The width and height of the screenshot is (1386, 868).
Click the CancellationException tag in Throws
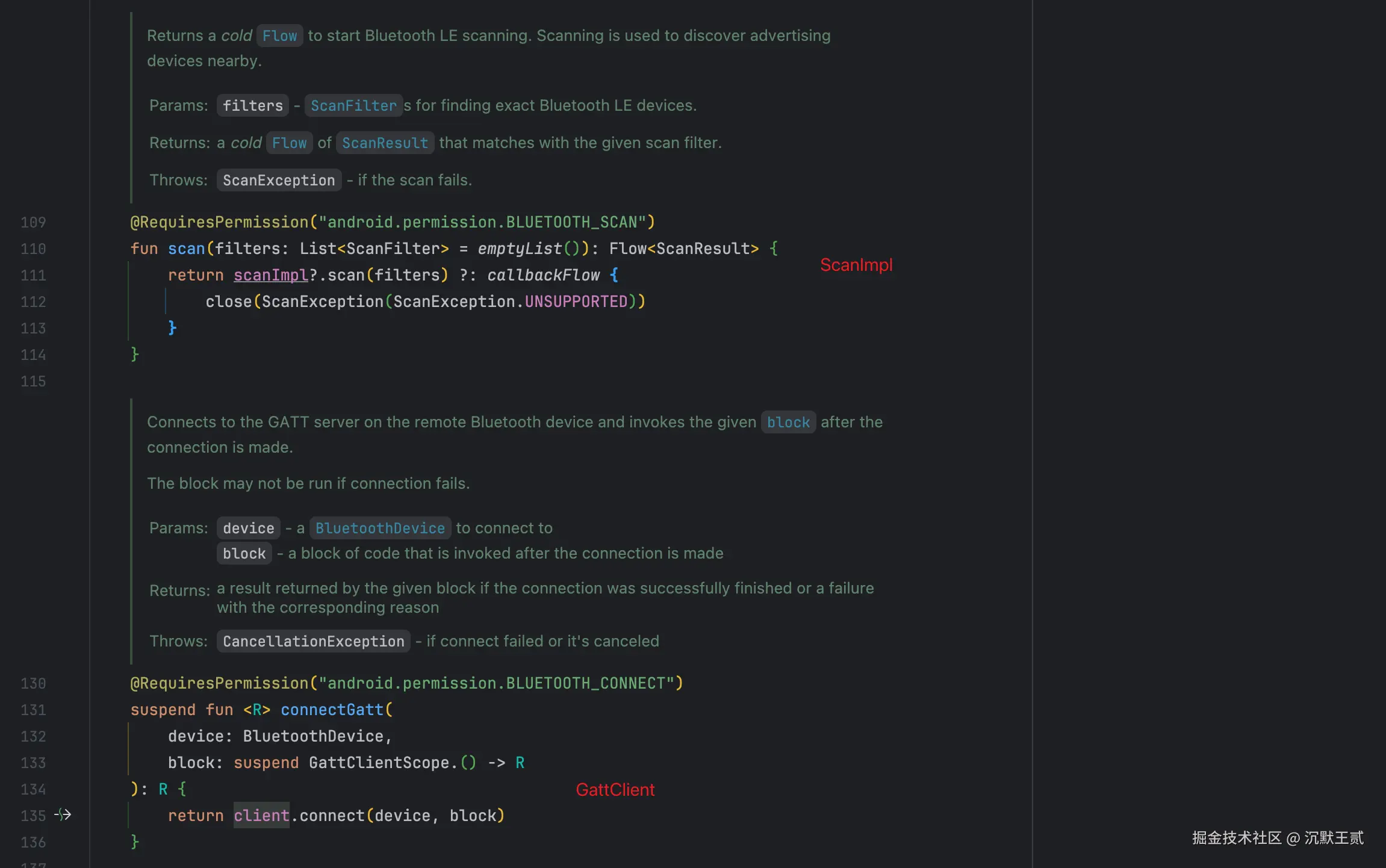coord(313,642)
